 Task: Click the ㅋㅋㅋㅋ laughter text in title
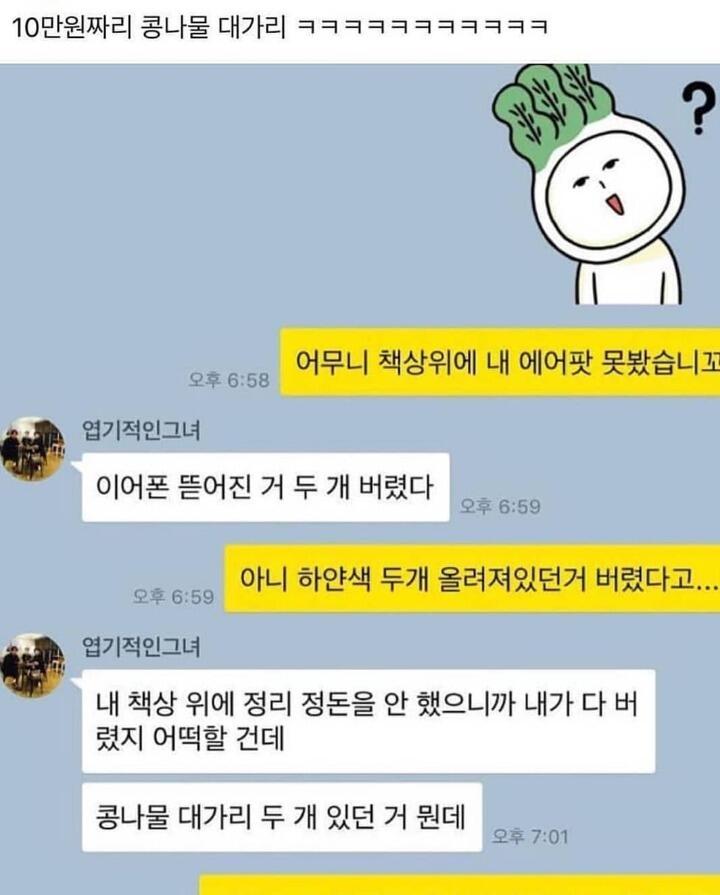coord(424,27)
